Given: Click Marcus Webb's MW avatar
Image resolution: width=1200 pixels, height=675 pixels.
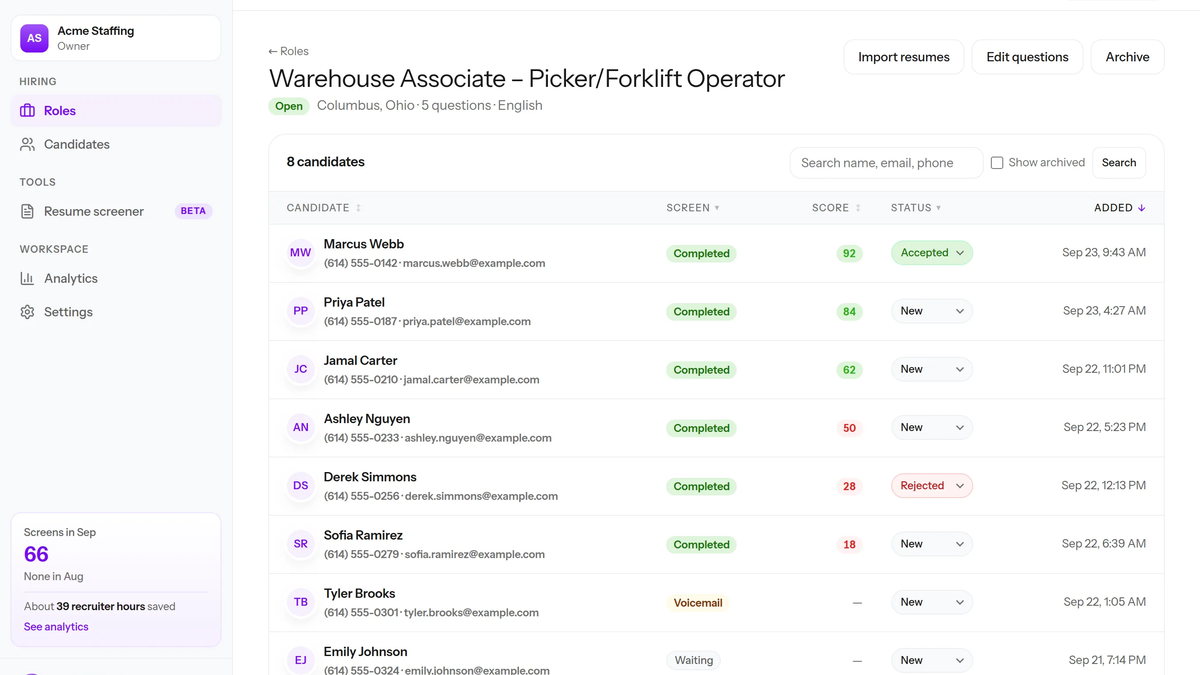Looking at the screenshot, I should tap(300, 253).
